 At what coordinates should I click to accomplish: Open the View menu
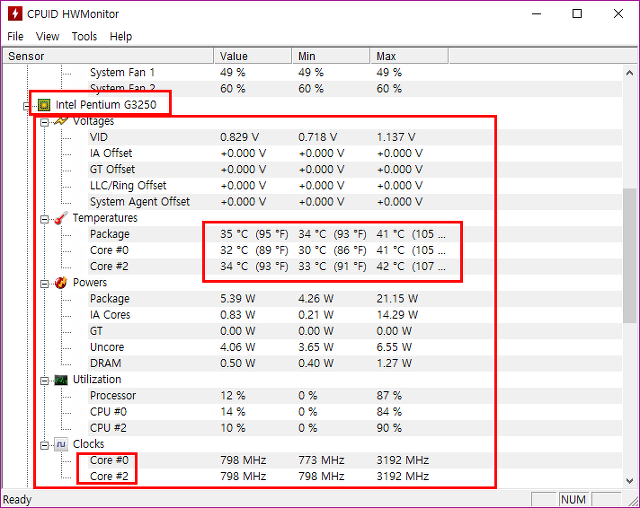(x=47, y=37)
